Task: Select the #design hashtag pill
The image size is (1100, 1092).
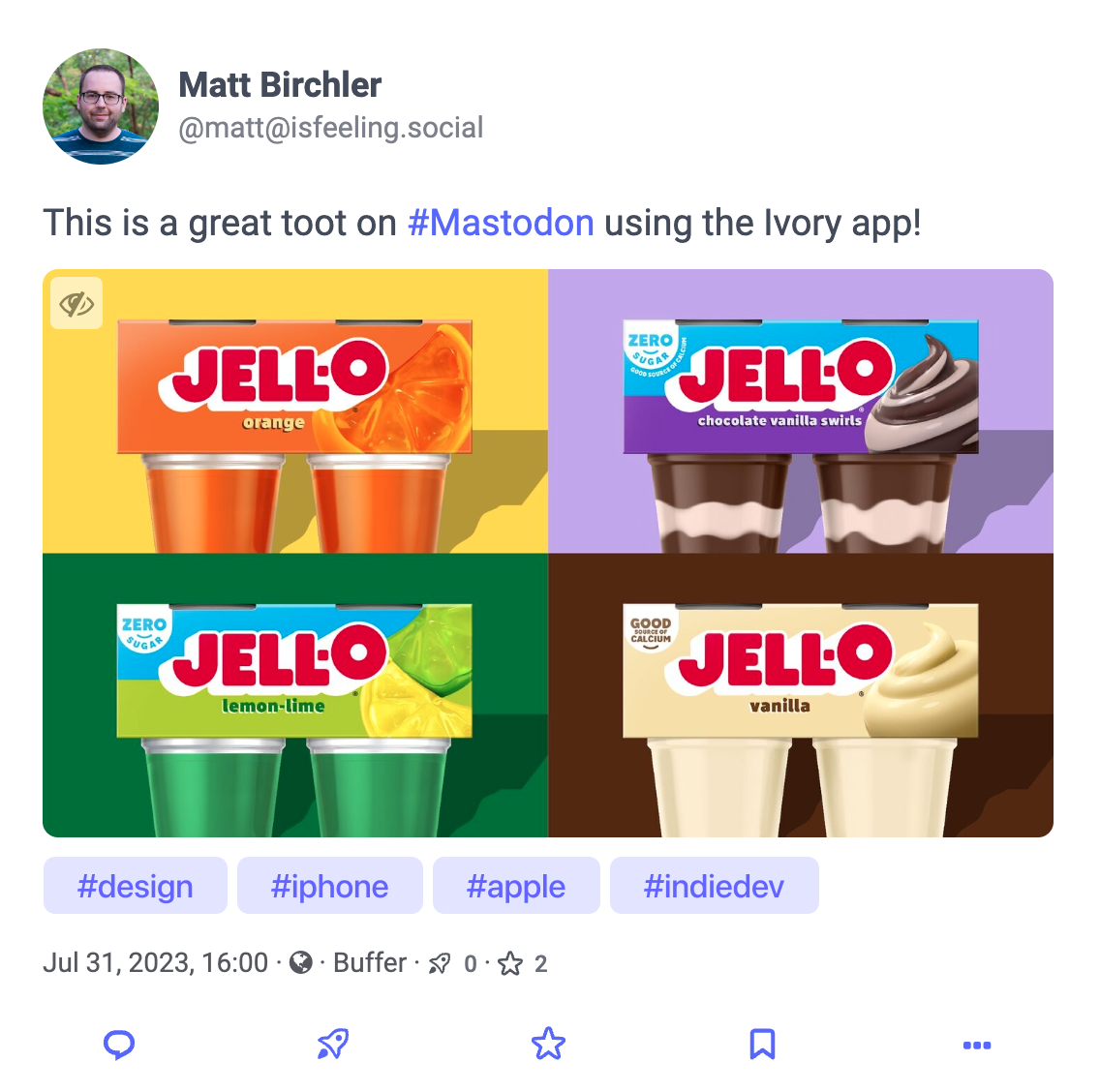Action: 136,886
